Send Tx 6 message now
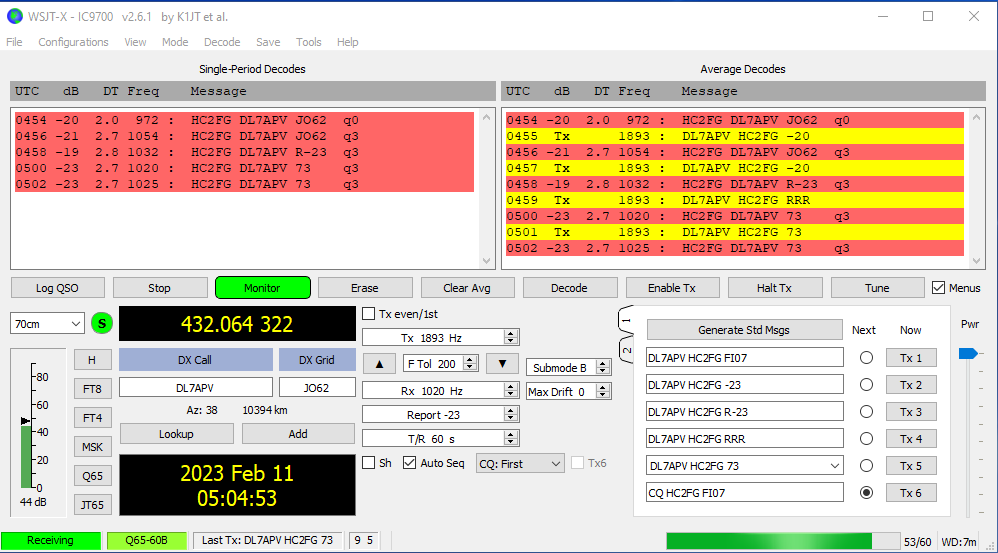This screenshot has width=998, height=553. [911, 493]
